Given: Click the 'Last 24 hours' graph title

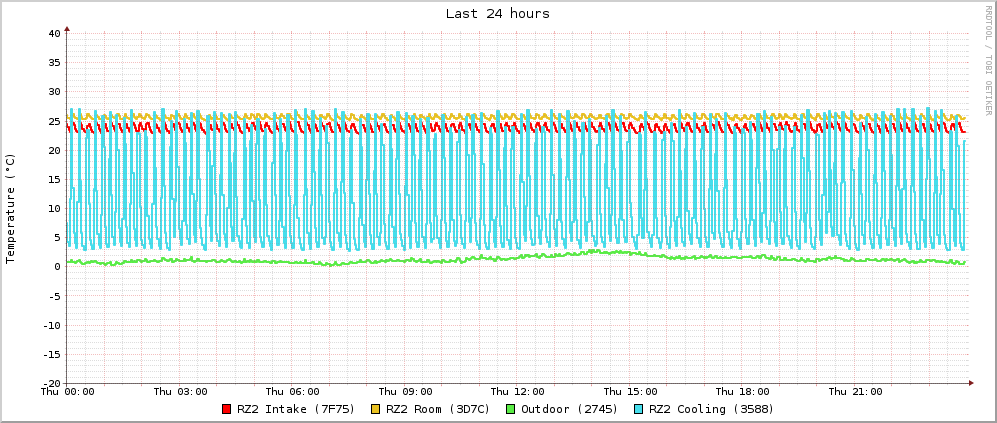Looking at the screenshot, I should click(498, 13).
